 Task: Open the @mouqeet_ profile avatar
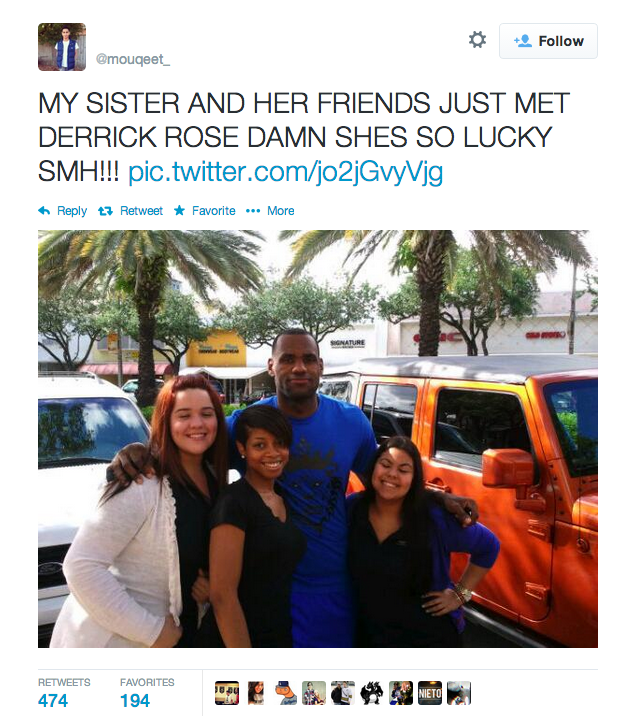point(62,47)
